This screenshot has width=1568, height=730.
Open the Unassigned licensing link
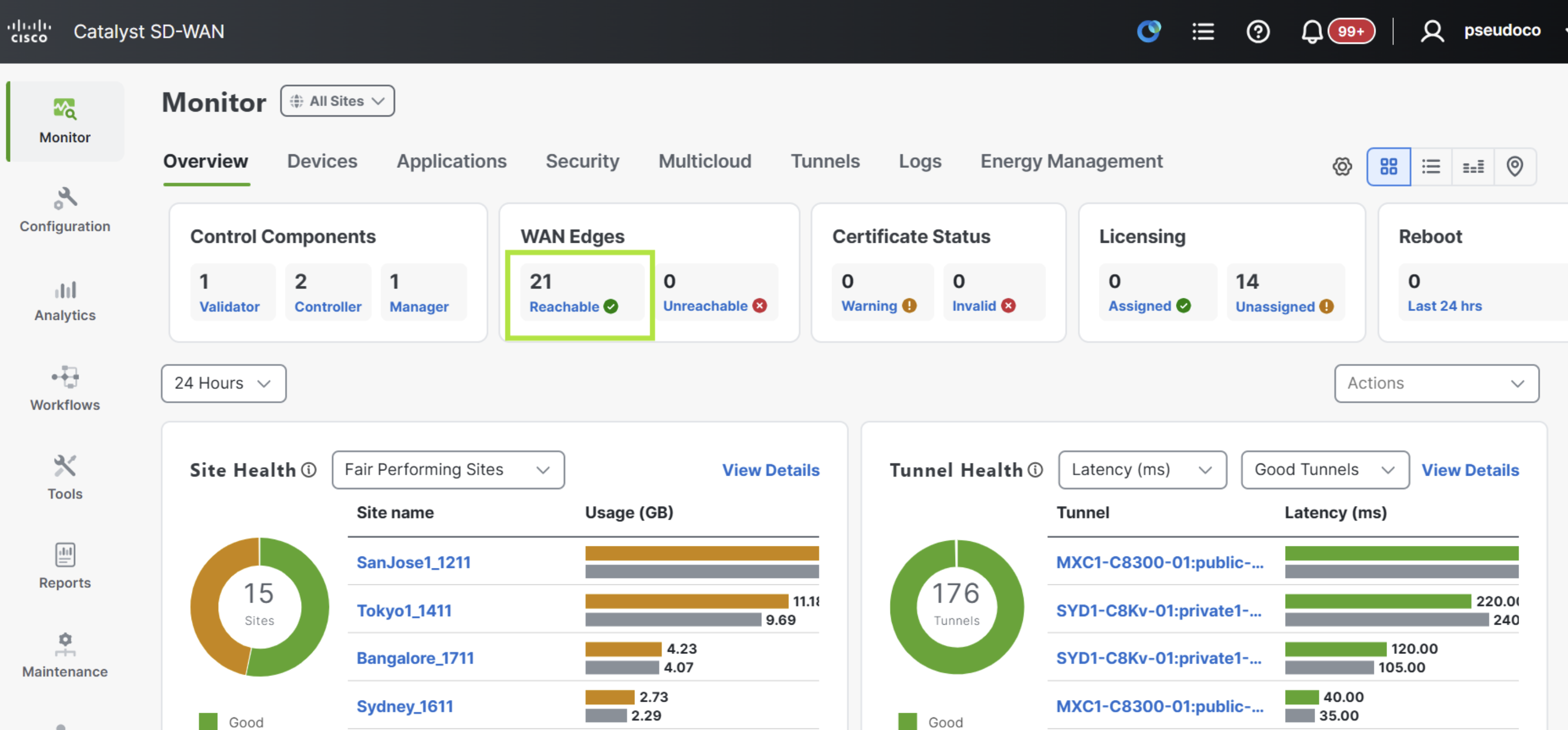click(x=1275, y=307)
